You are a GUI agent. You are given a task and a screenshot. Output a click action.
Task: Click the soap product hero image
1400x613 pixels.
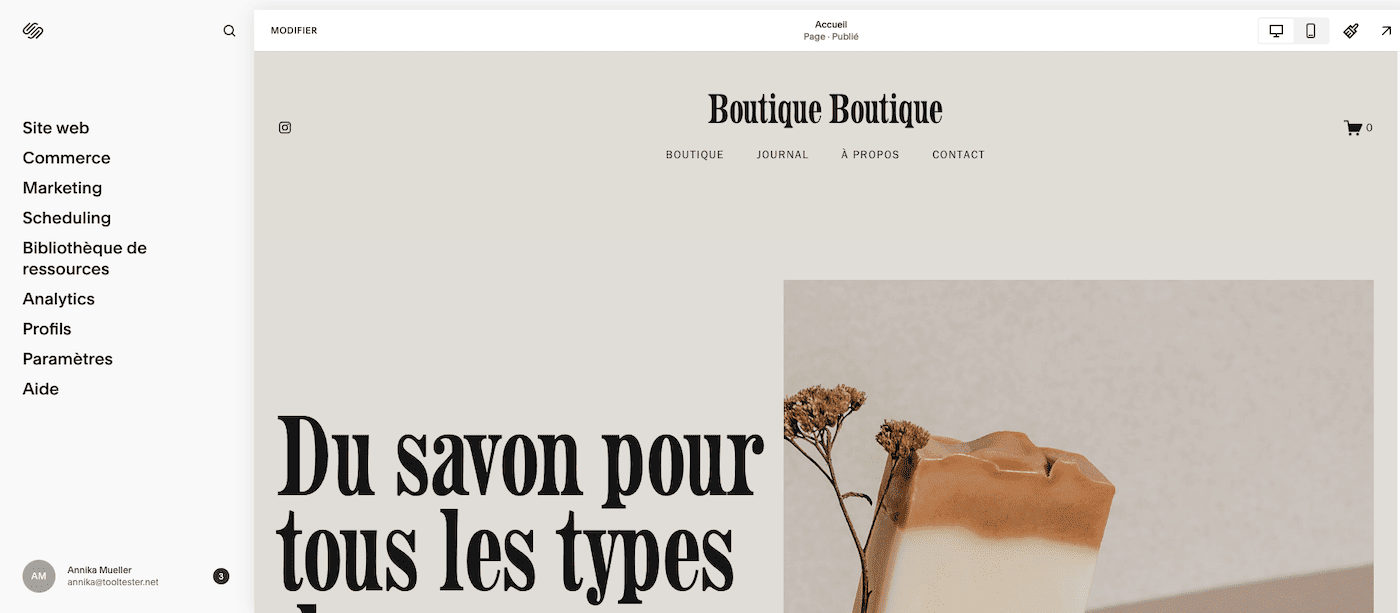coord(1078,446)
